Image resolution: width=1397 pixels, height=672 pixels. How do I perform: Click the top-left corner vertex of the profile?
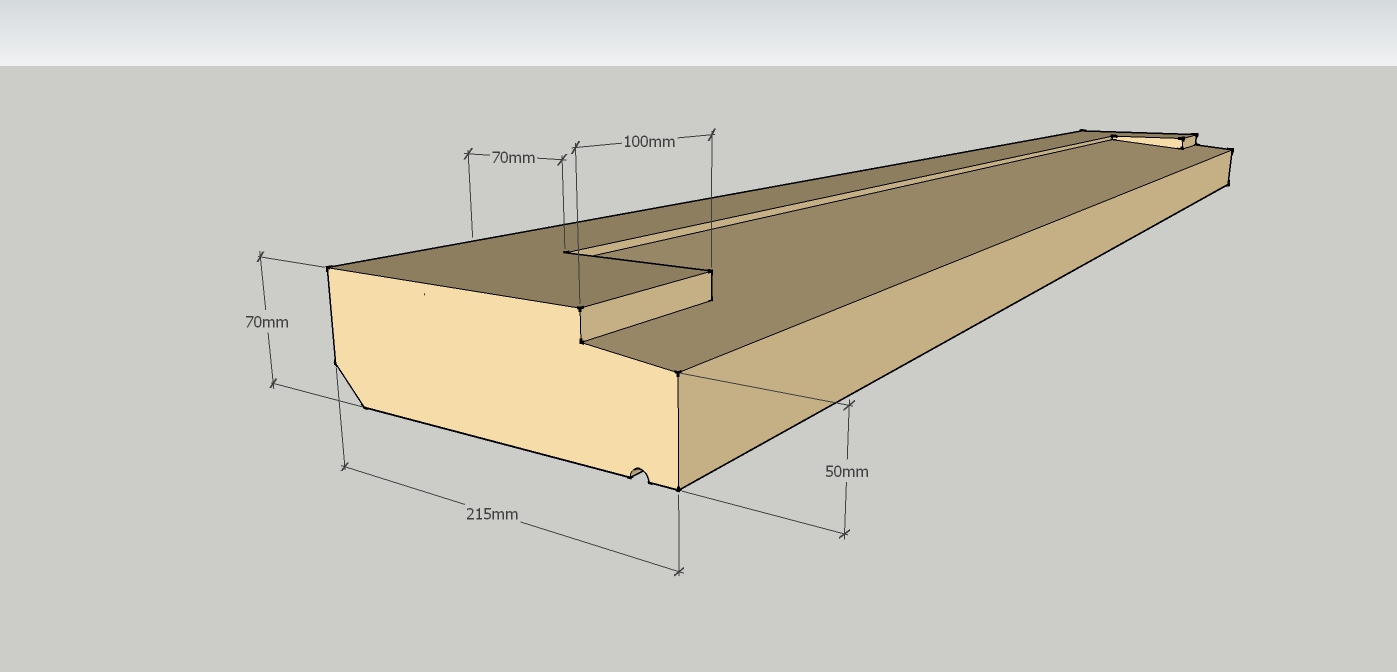330,268
